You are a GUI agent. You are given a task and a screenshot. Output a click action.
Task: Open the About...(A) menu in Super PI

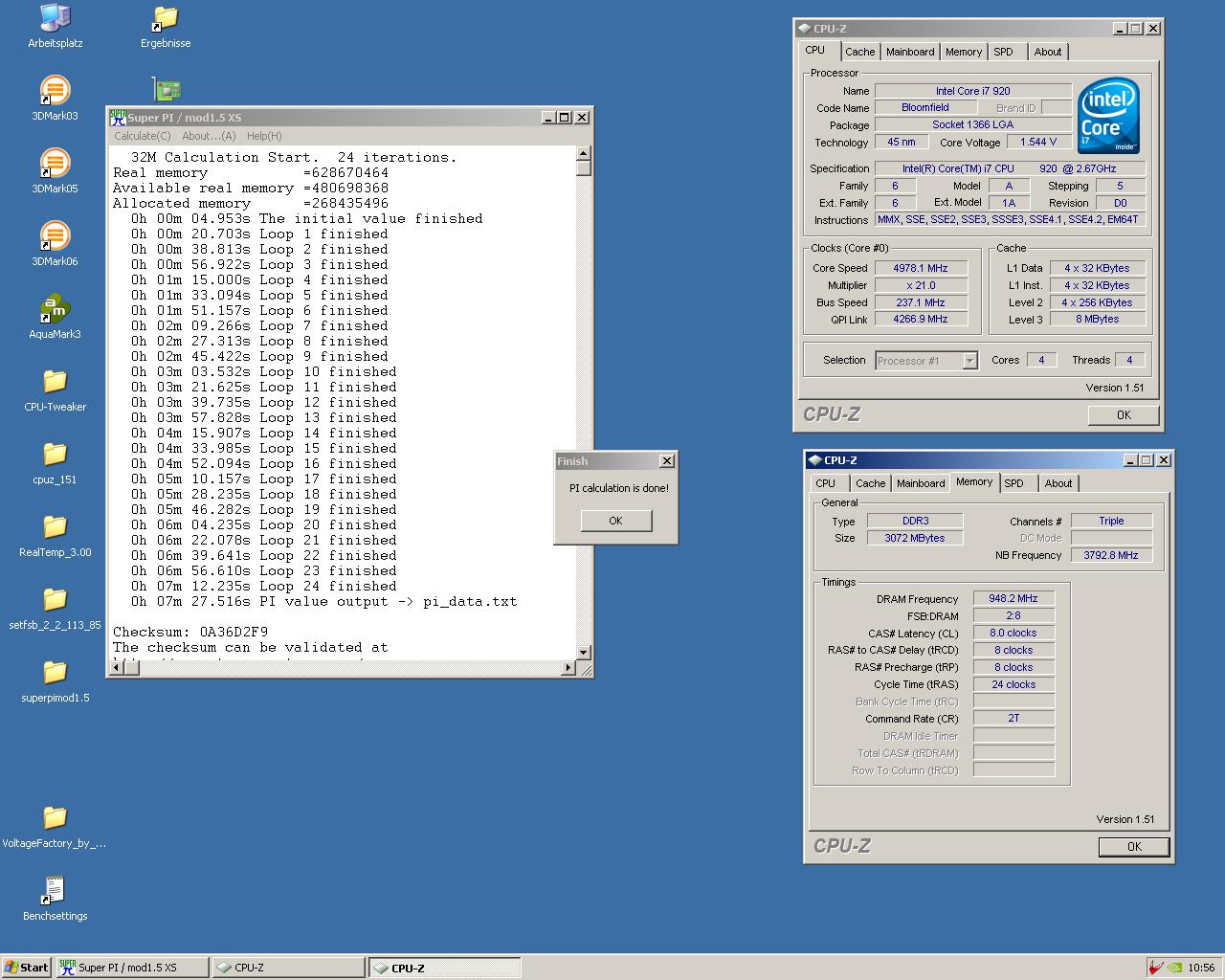pos(209,136)
